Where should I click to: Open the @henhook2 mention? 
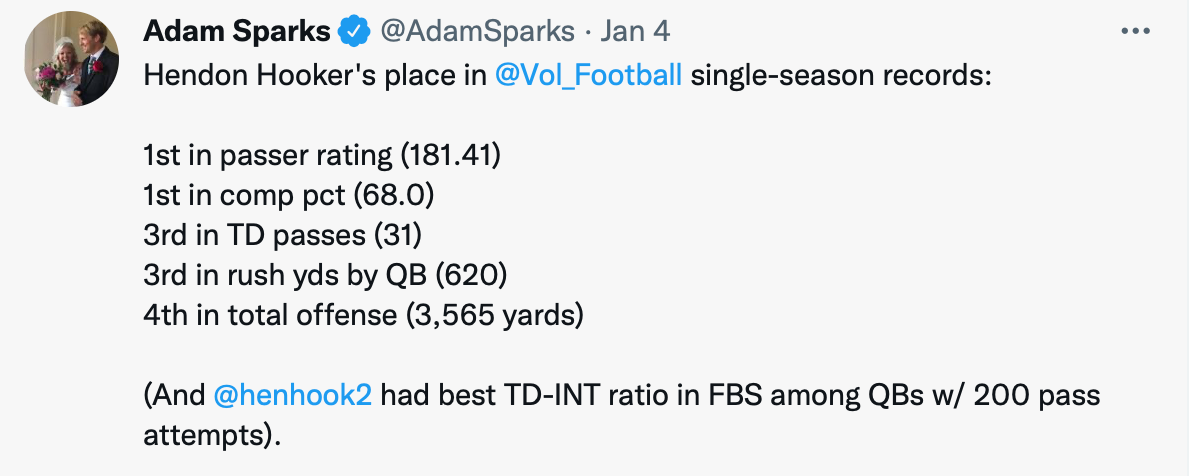(293, 396)
